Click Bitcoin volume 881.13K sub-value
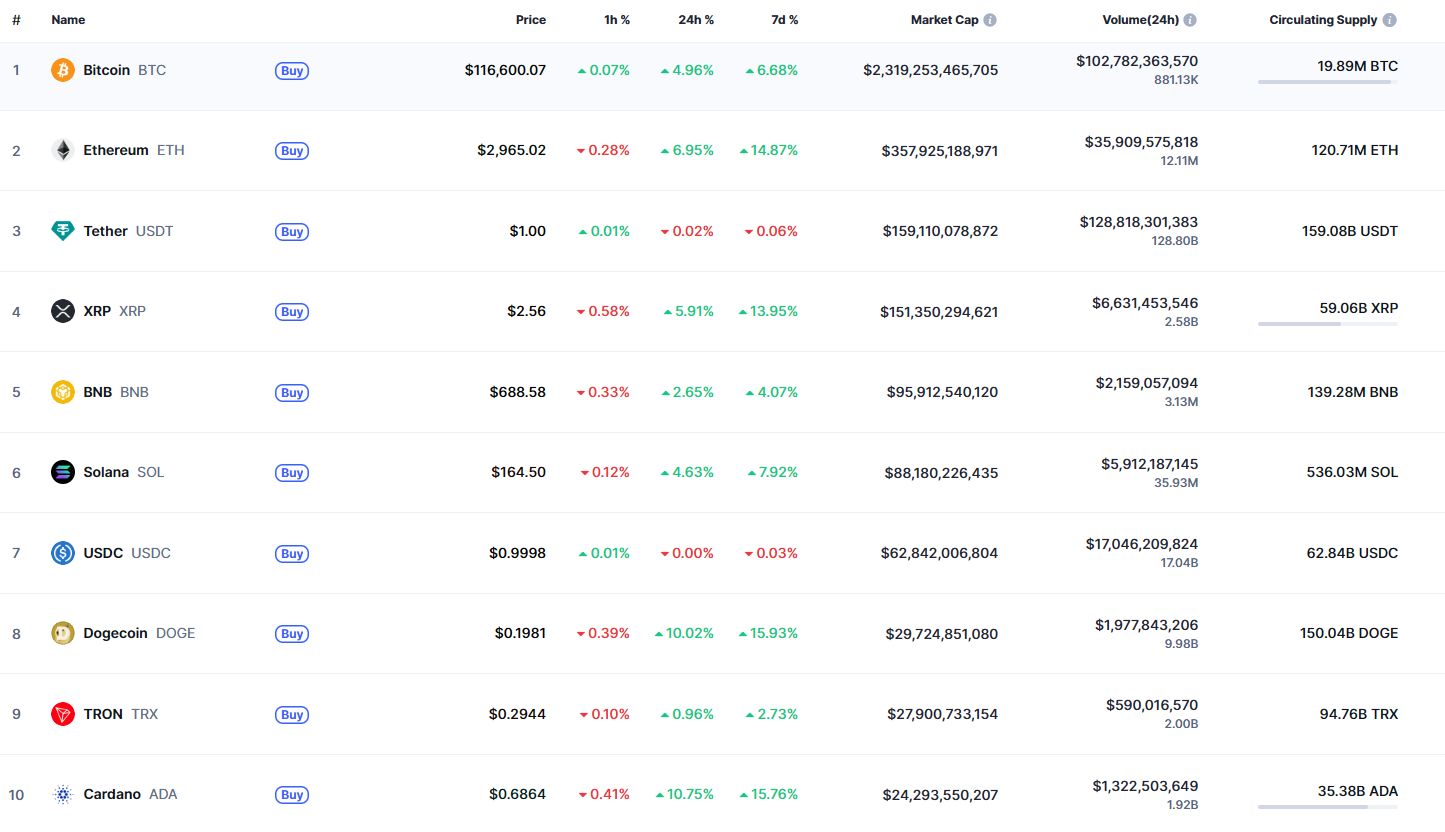The height and width of the screenshot is (832, 1445). pos(1176,80)
